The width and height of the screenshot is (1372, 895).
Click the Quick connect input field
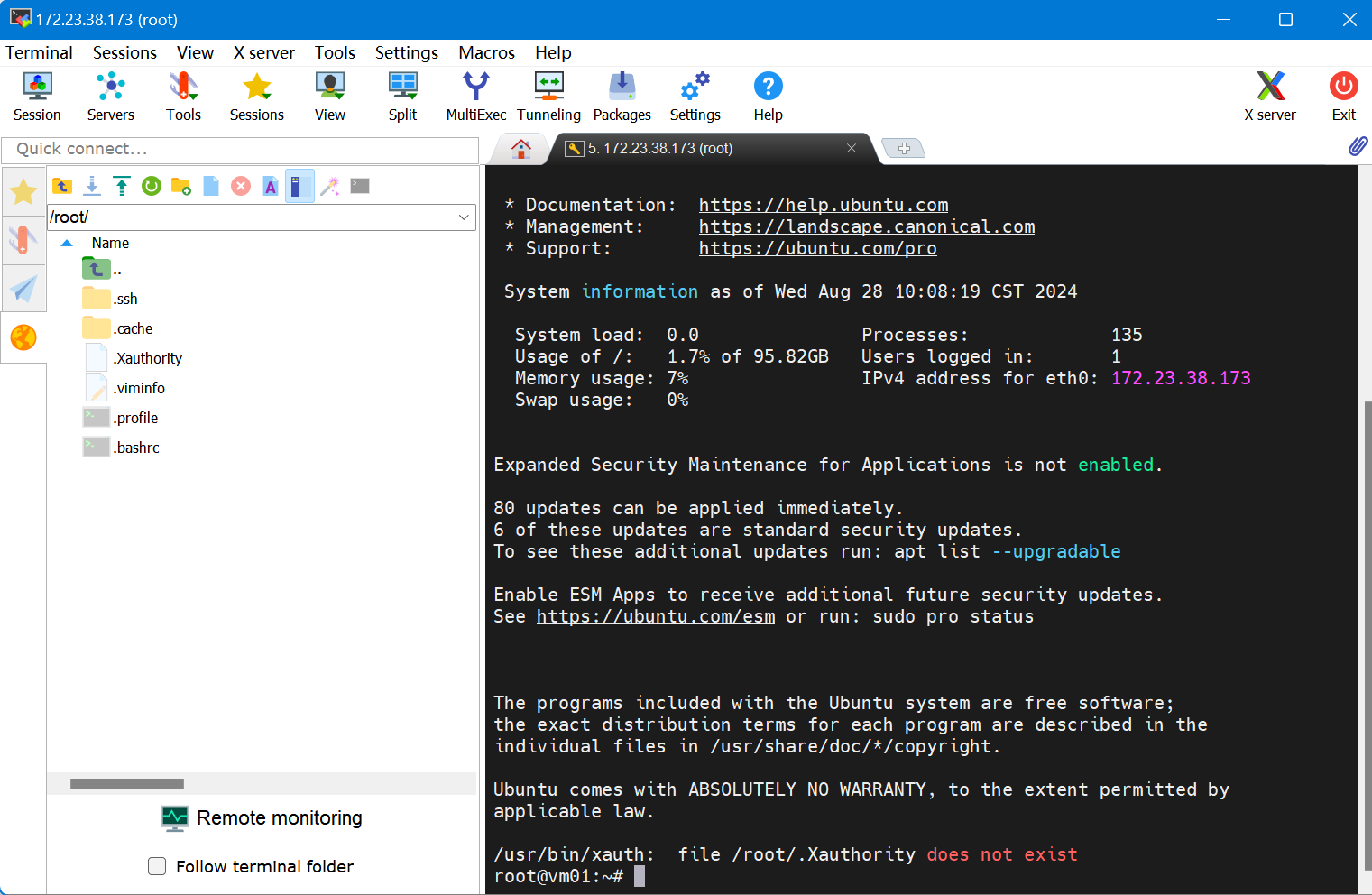point(240,150)
